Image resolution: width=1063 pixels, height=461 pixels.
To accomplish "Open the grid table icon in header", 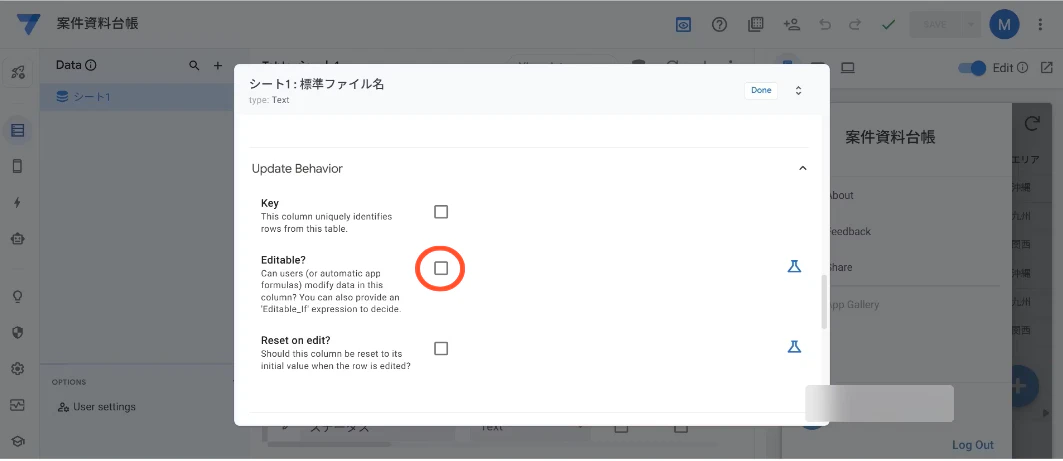I will (756, 24).
